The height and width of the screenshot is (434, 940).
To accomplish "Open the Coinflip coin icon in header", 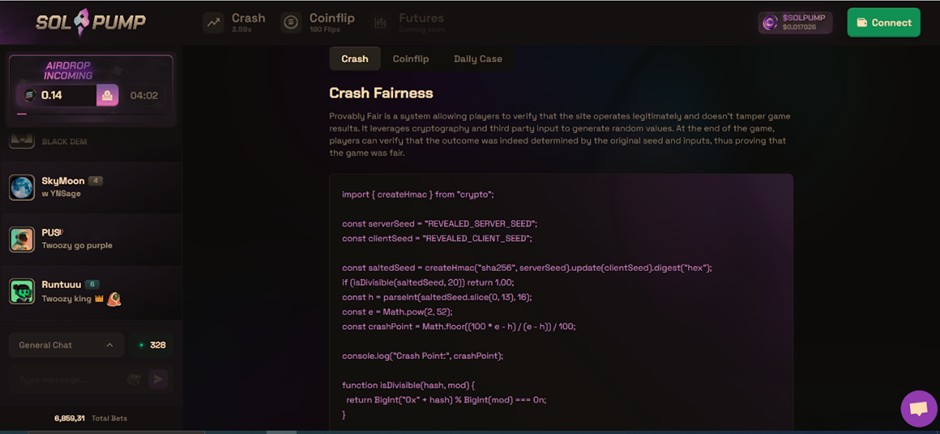I will 291,23.
